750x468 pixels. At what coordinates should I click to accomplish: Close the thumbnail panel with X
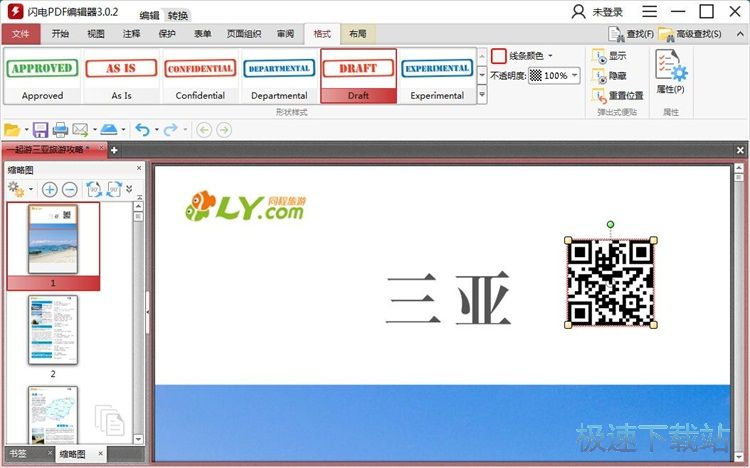139,168
